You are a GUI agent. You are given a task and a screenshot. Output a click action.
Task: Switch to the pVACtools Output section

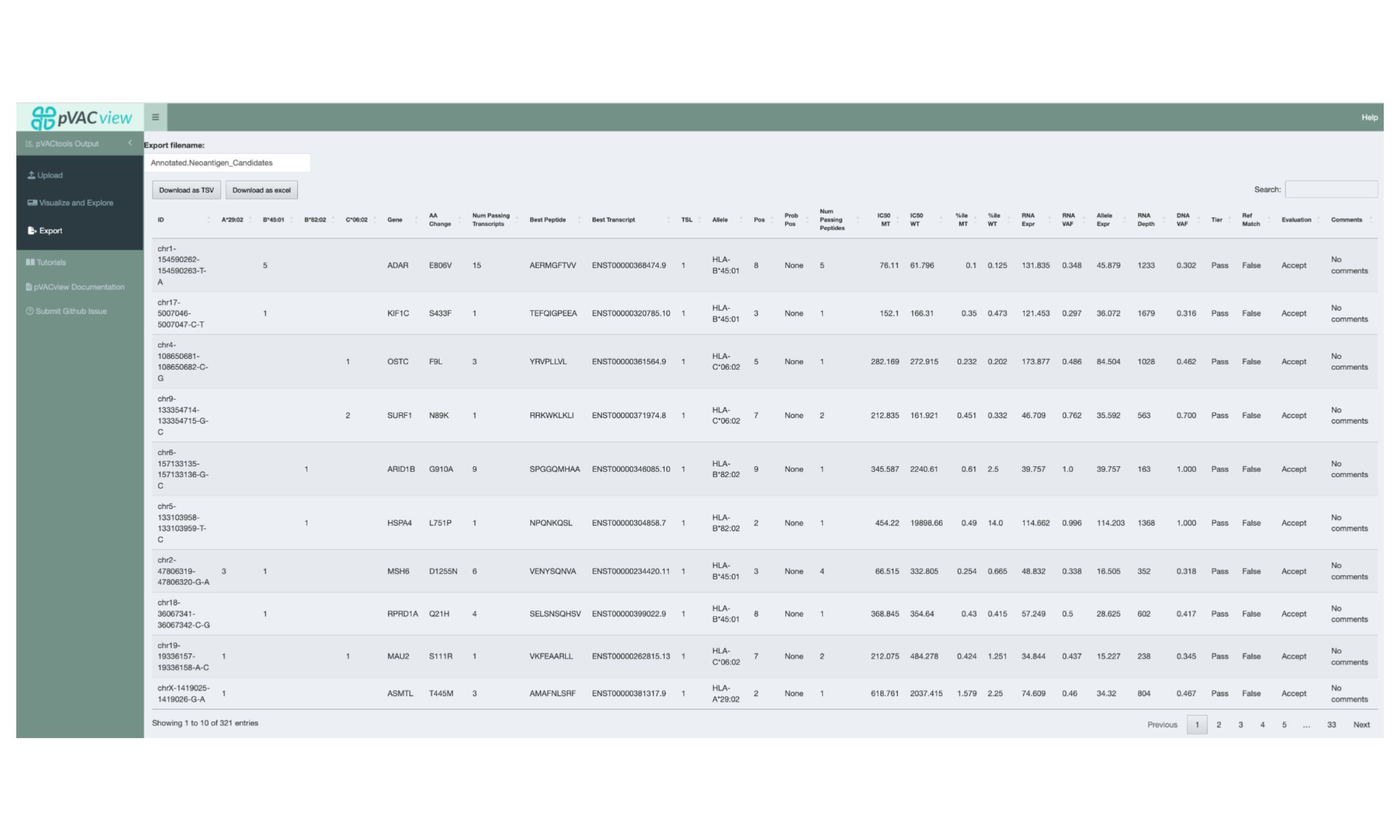[x=68, y=143]
